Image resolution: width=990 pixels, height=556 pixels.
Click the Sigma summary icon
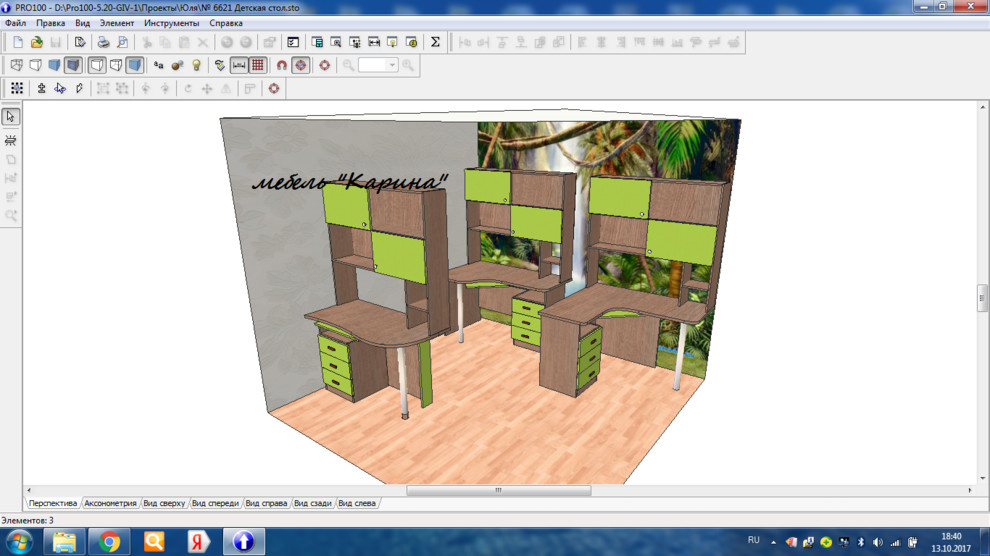click(x=435, y=42)
